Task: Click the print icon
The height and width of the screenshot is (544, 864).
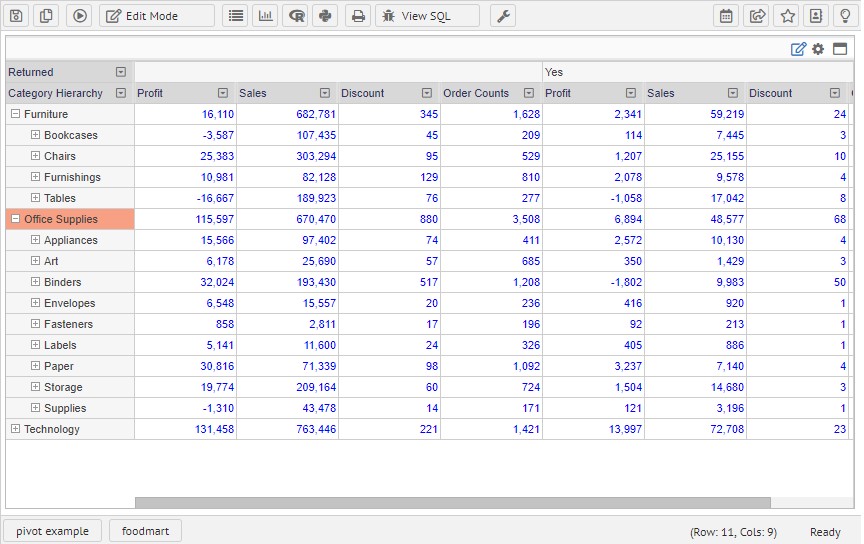Action: pos(357,16)
